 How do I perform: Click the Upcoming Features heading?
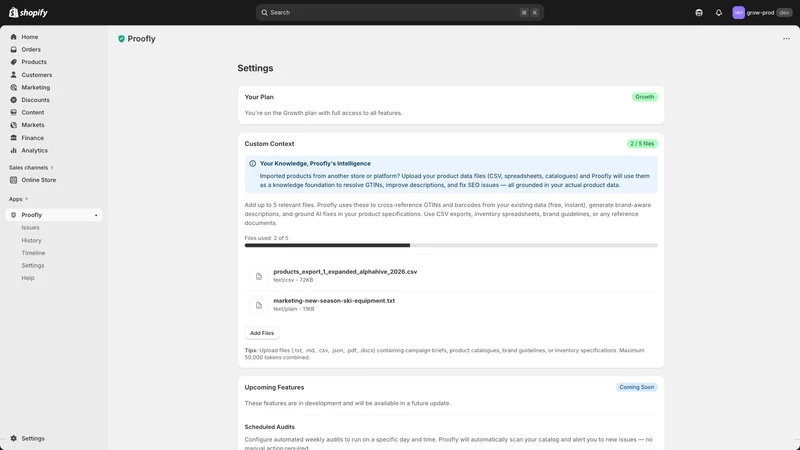(x=274, y=387)
